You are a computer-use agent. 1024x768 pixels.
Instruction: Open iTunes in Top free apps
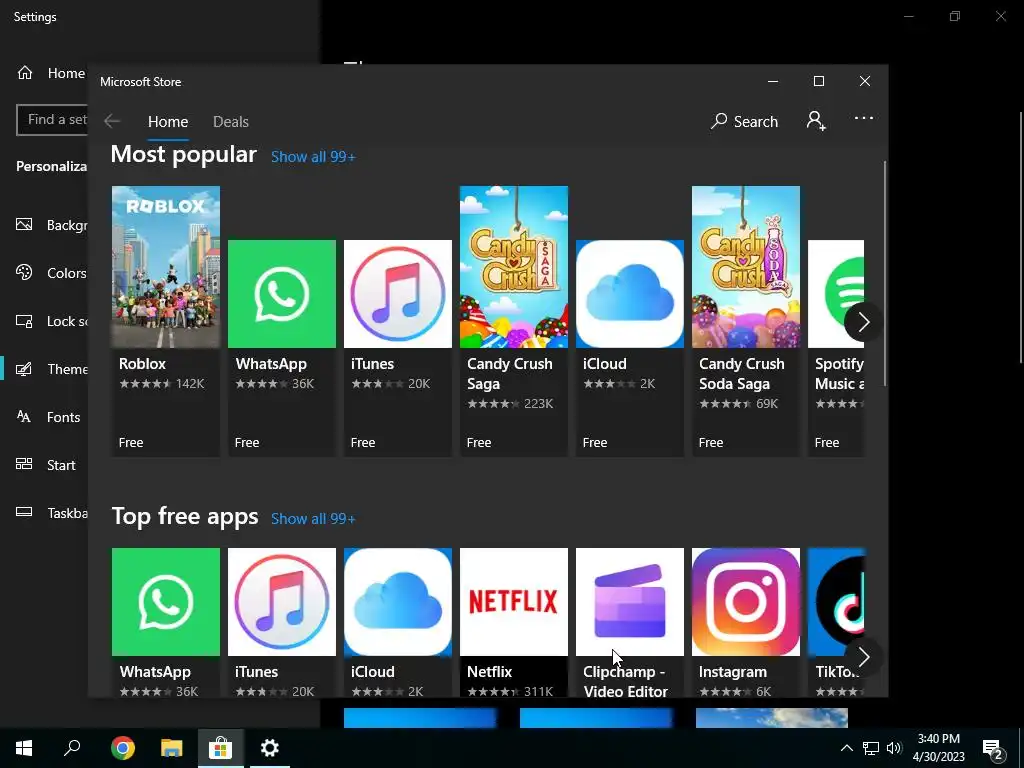click(281, 622)
